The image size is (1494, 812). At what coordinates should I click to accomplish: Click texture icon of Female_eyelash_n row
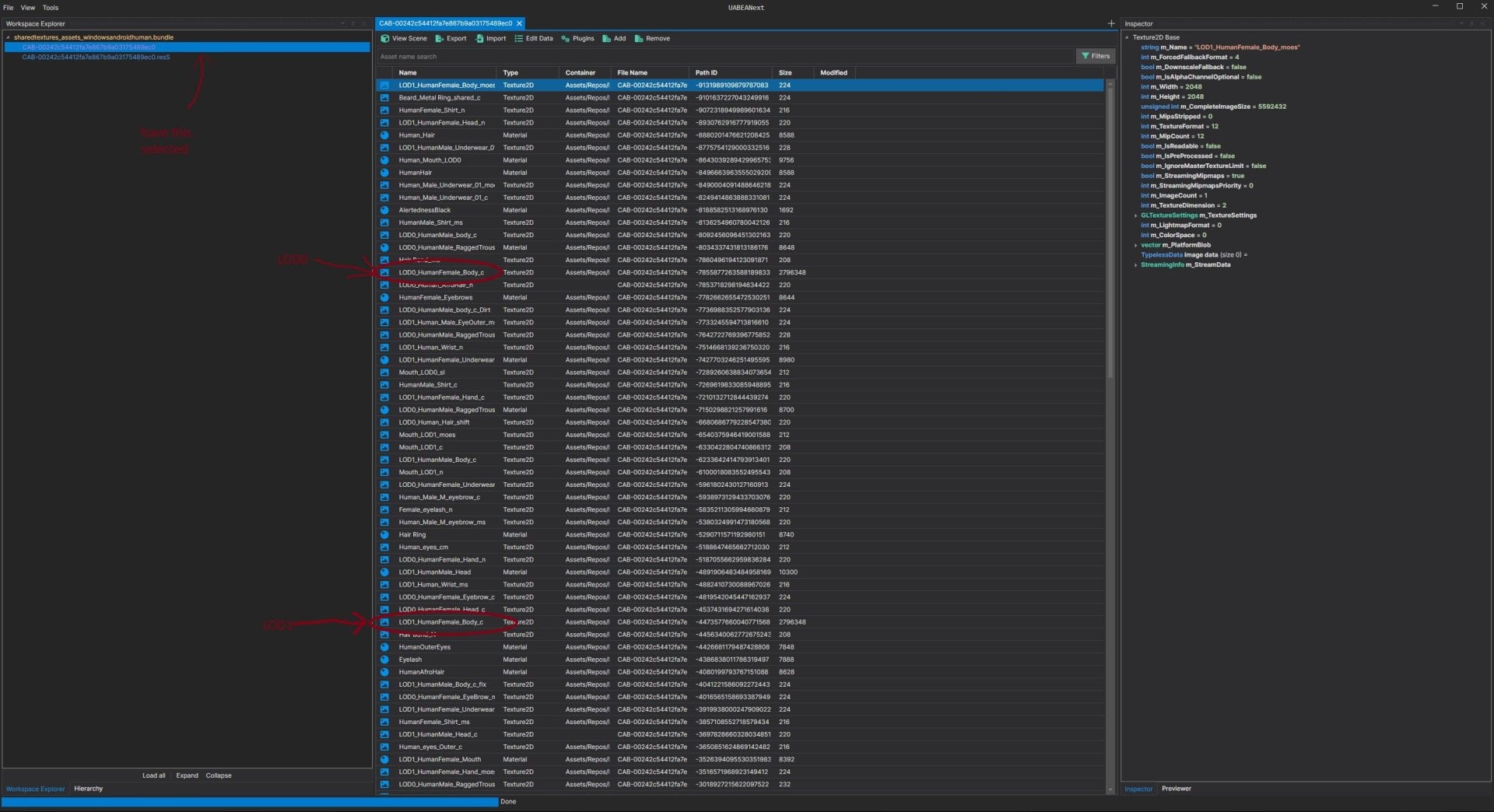(384, 509)
